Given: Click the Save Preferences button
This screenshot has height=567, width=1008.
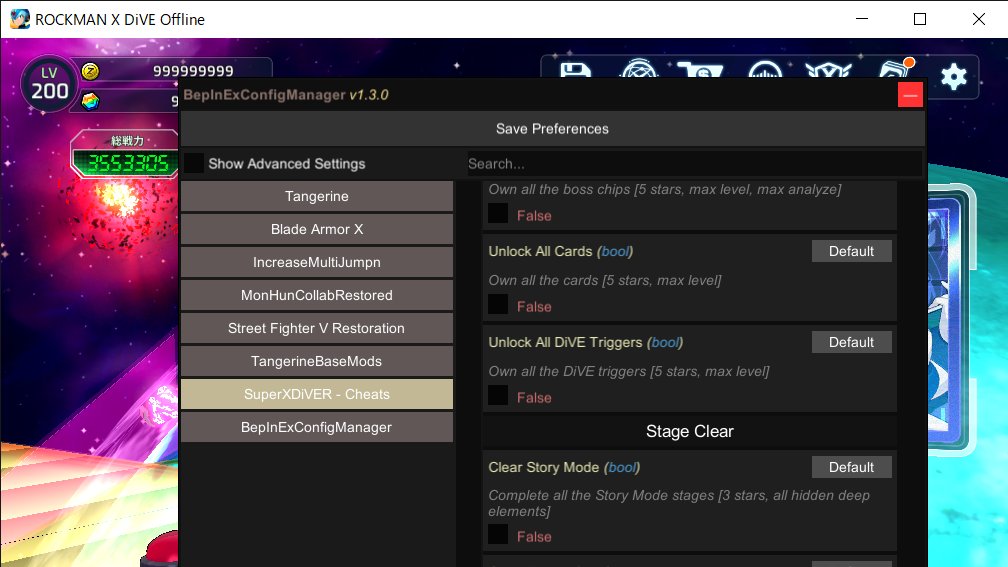Looking at the screenshot, I should tap(552, 129).
